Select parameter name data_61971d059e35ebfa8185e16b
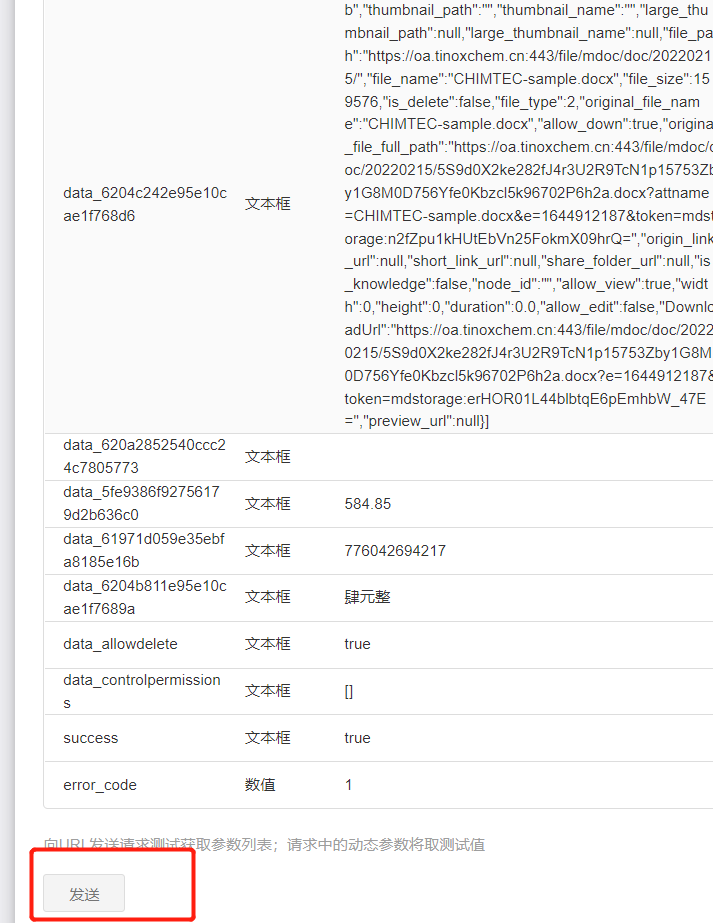 (144, 550)
